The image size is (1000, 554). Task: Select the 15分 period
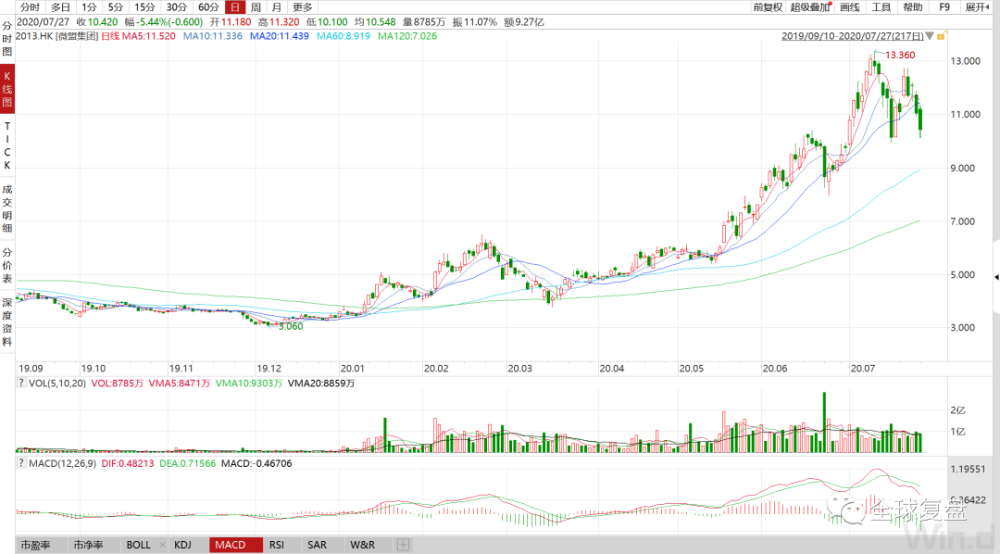click(x=144, y=7)
